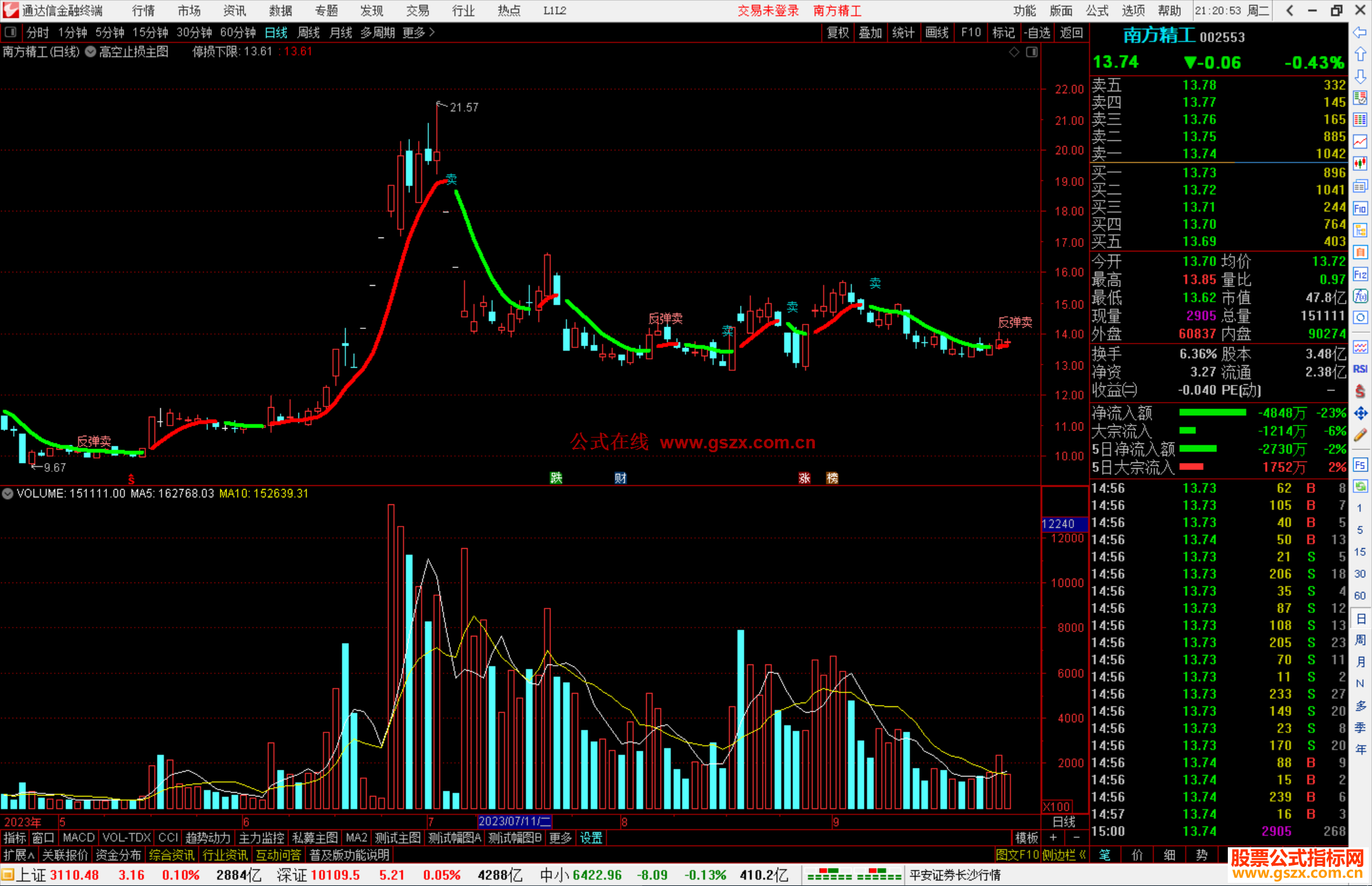Viewport: 1372px width, 886px height.
Task: Click the 画线 drawing button
Action: click(x=937, y=32)
